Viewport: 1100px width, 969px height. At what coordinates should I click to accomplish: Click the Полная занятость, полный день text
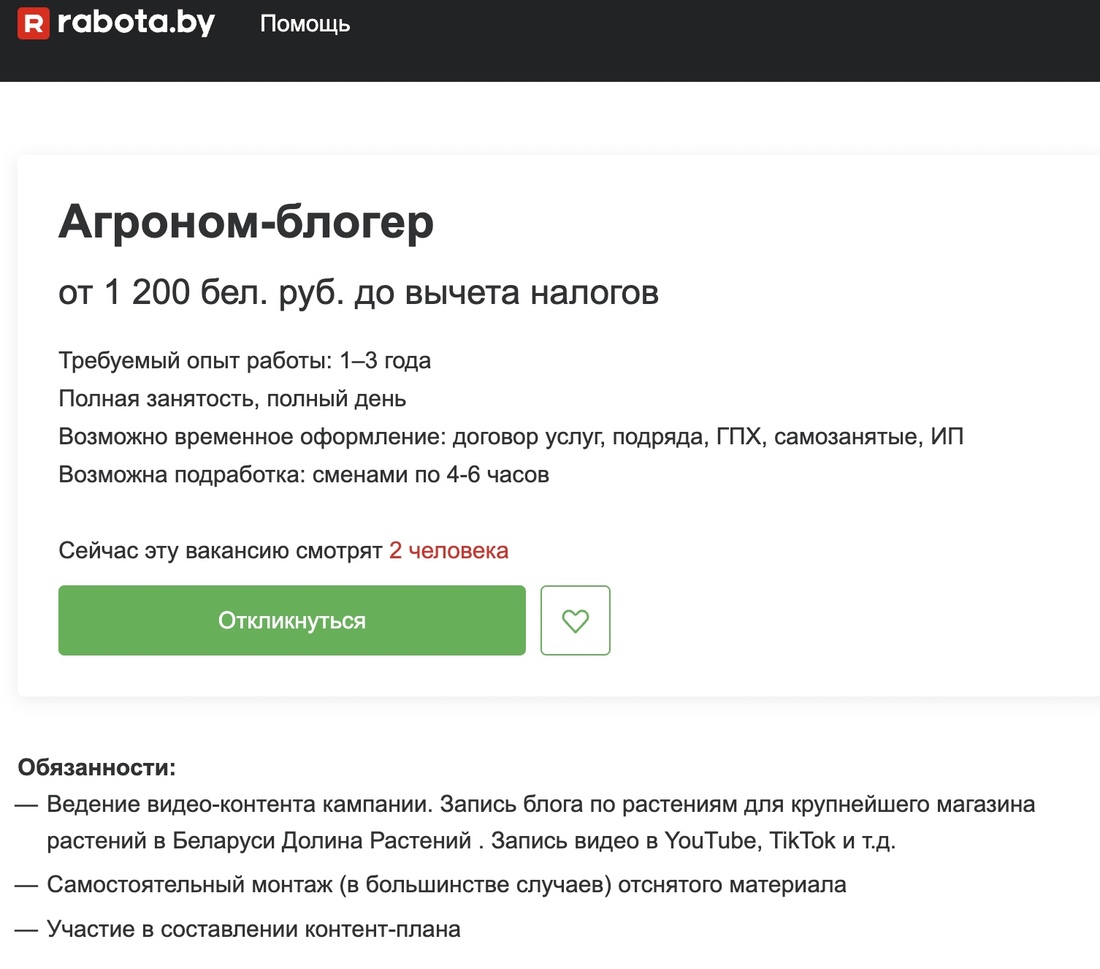[232, 399]
